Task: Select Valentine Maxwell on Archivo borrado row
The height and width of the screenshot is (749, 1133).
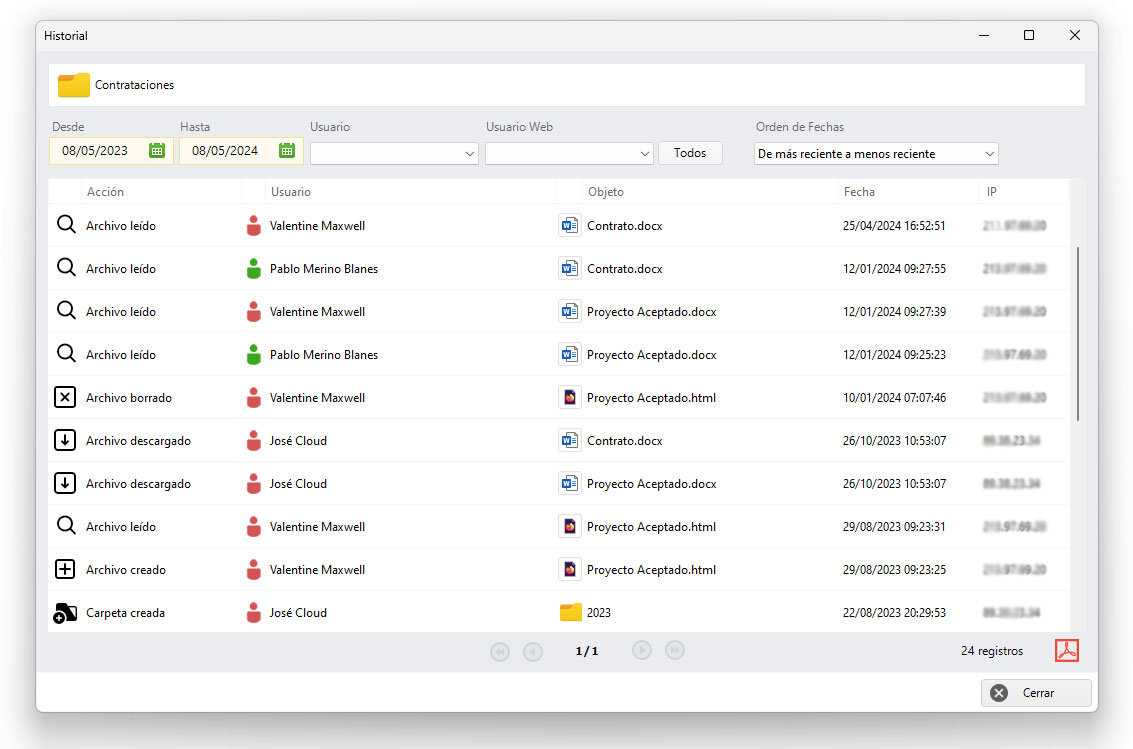Action: click(317, 398)
